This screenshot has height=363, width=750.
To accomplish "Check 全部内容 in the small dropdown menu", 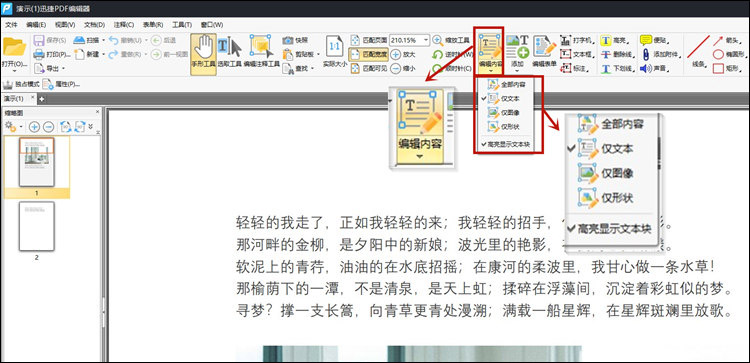I will (507, 85).
